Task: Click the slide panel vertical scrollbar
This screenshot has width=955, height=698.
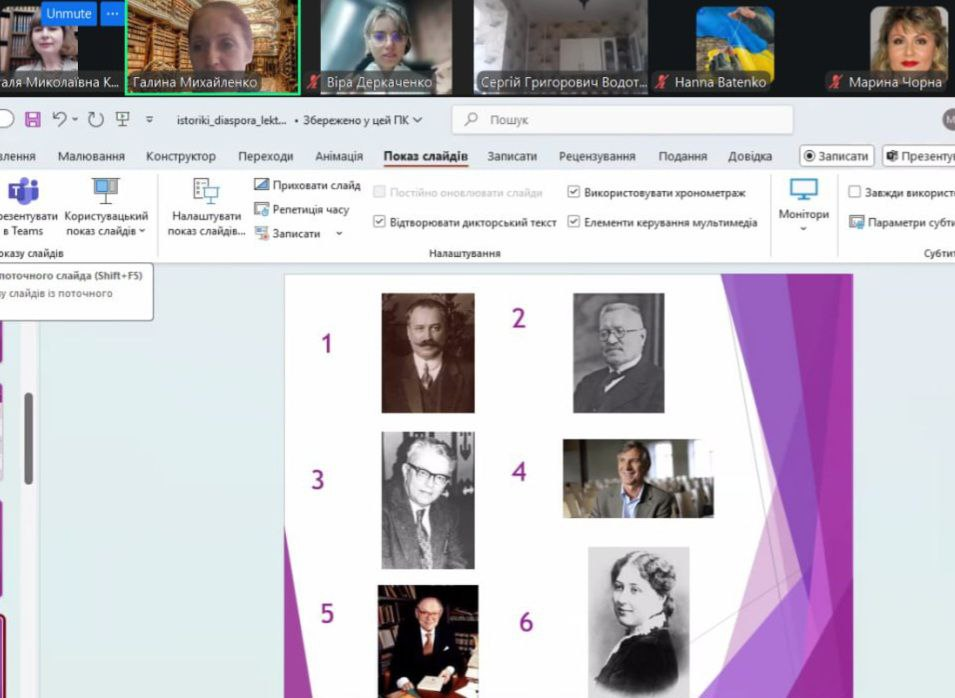Action: tap(29, 438)
